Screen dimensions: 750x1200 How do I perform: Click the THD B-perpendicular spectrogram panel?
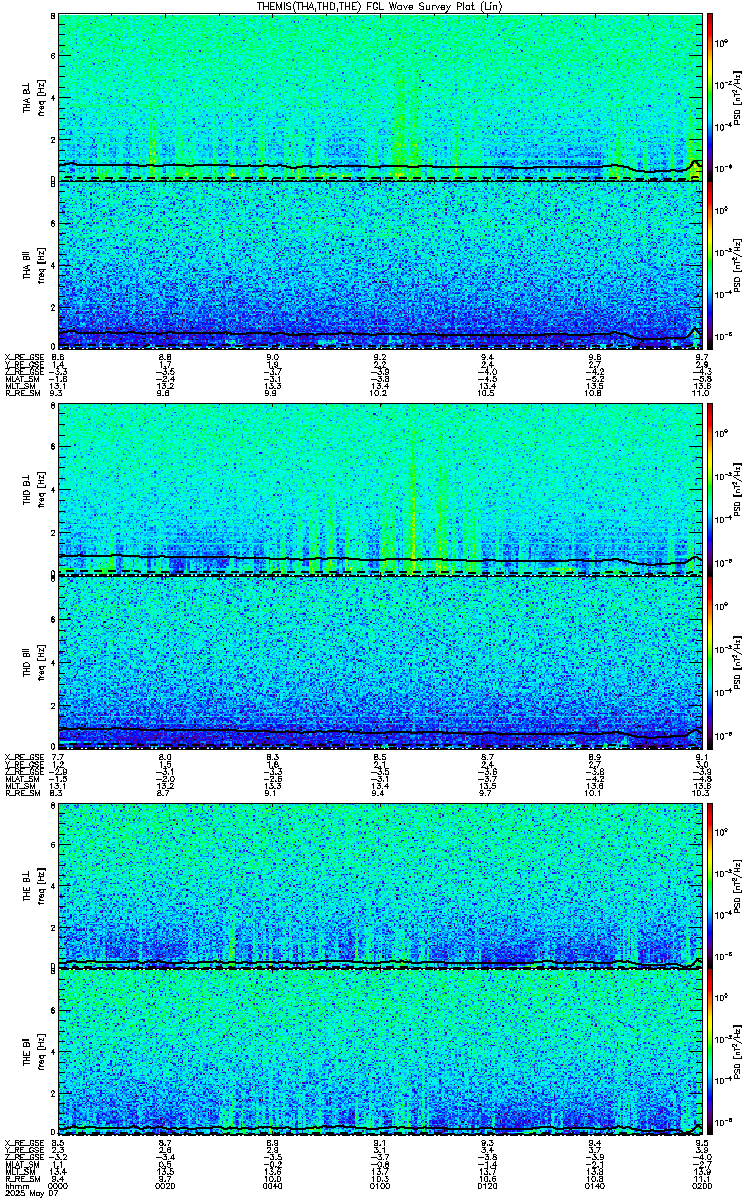tap(380, 490)
